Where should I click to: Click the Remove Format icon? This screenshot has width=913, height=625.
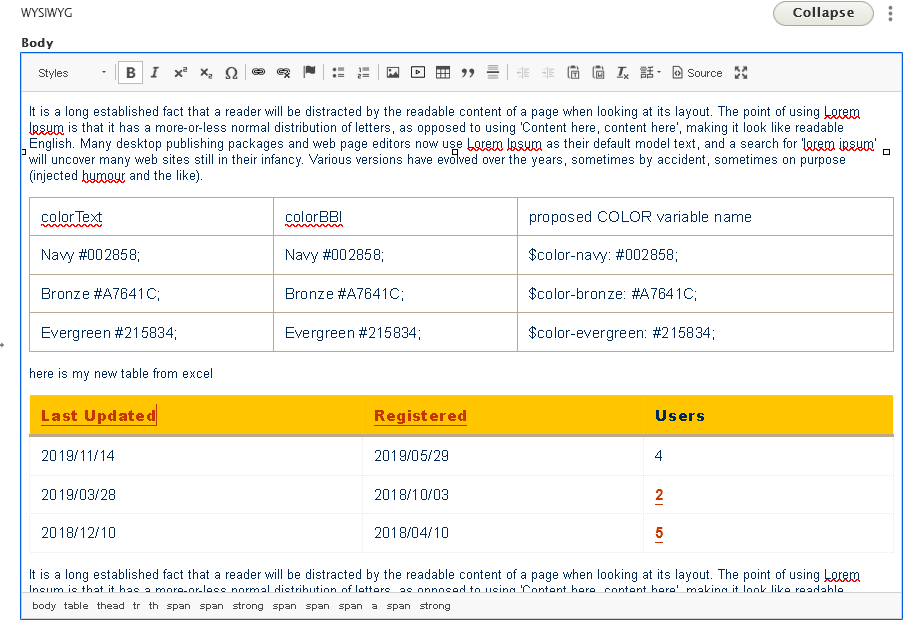(623, 73)
